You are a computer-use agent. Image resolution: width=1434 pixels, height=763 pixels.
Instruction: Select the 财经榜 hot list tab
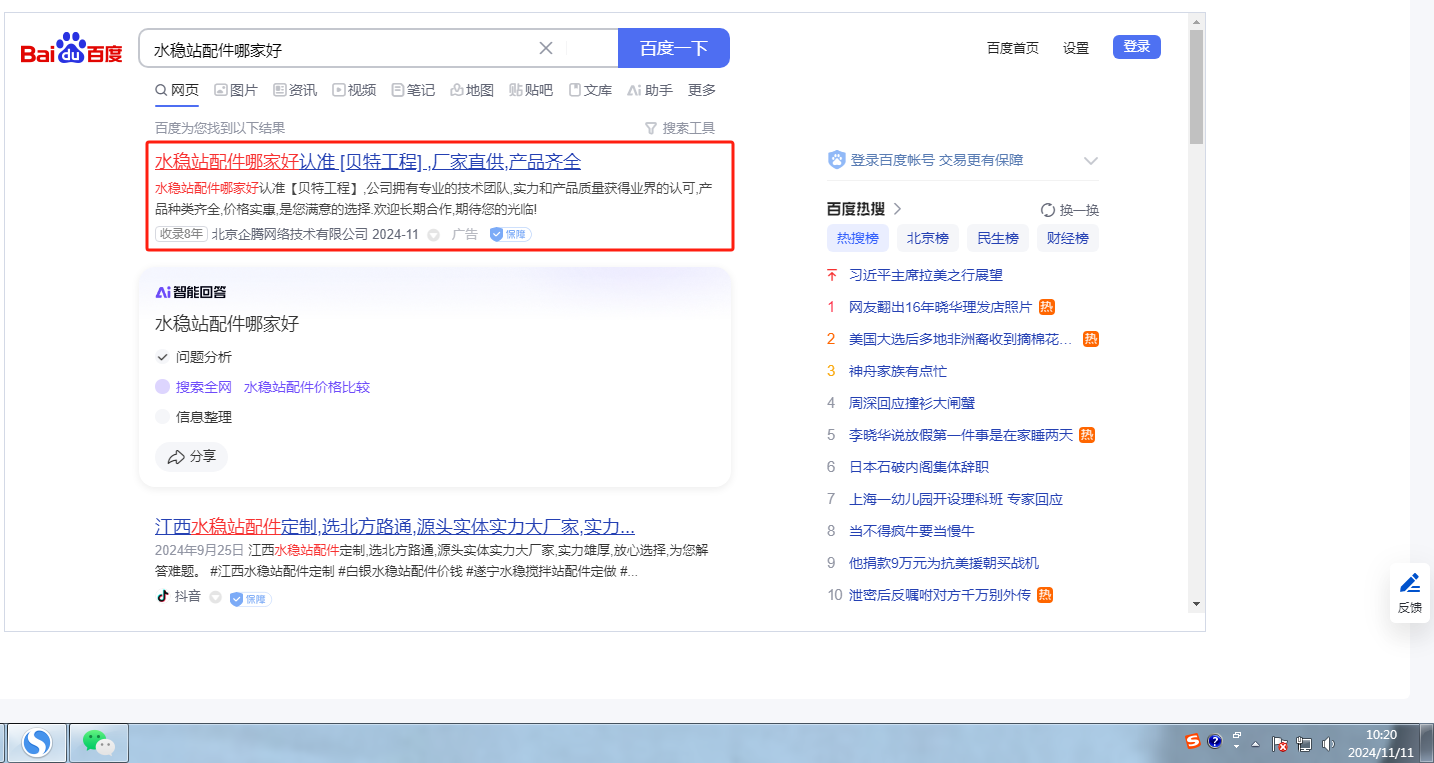click(x=1067, y=238)
